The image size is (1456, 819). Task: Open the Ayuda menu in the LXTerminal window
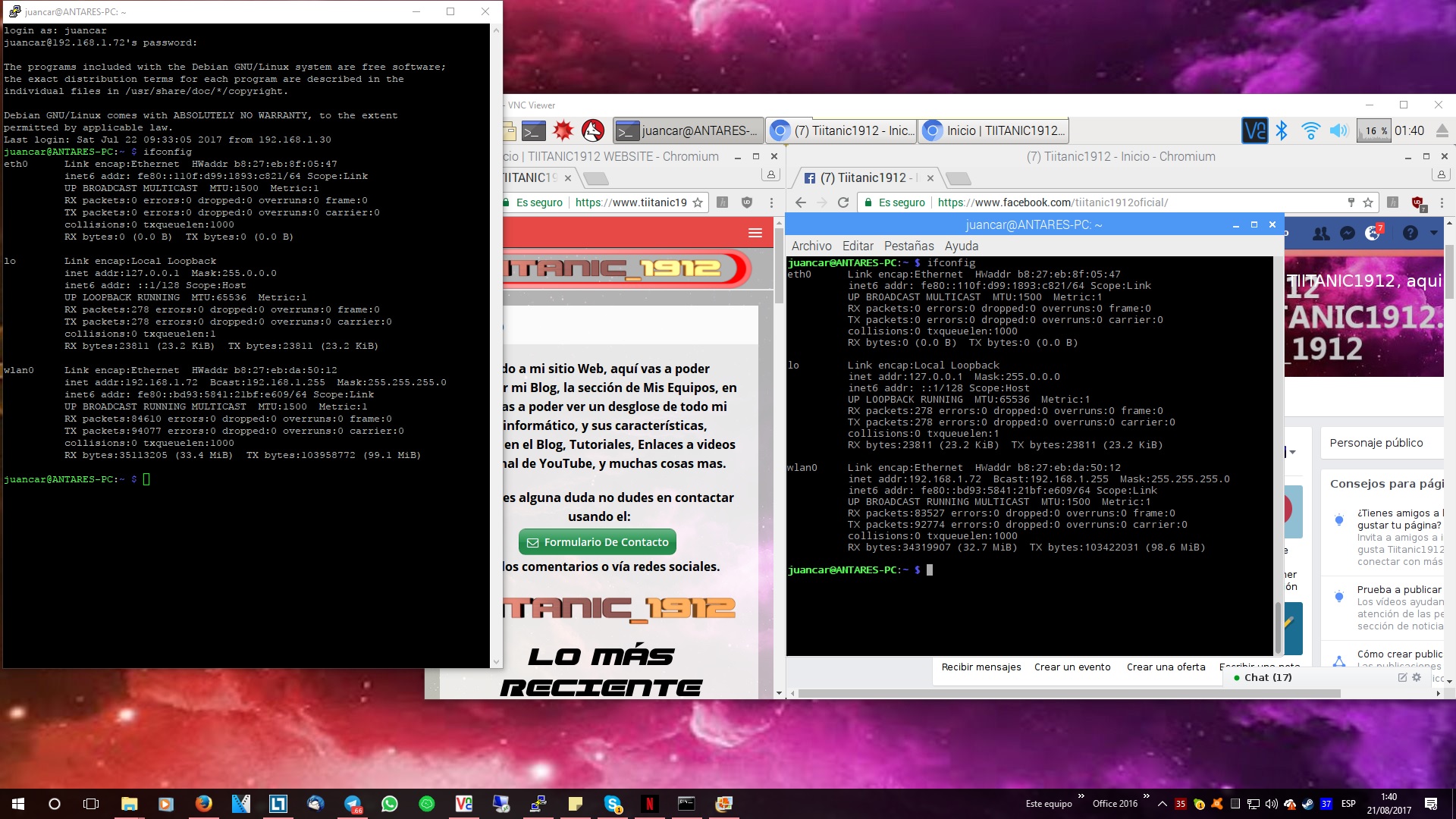[961, 246]
